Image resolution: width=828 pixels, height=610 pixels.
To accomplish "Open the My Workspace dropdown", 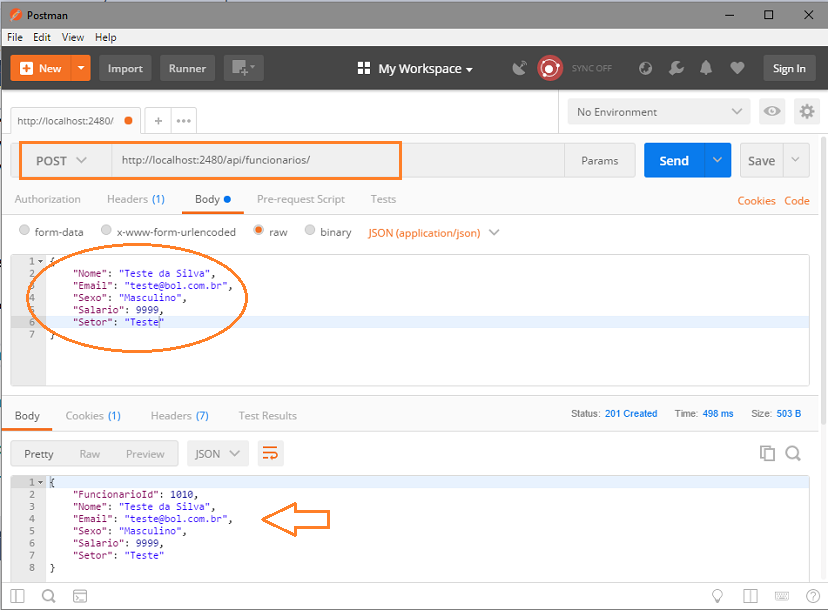I will coord(415,69).
